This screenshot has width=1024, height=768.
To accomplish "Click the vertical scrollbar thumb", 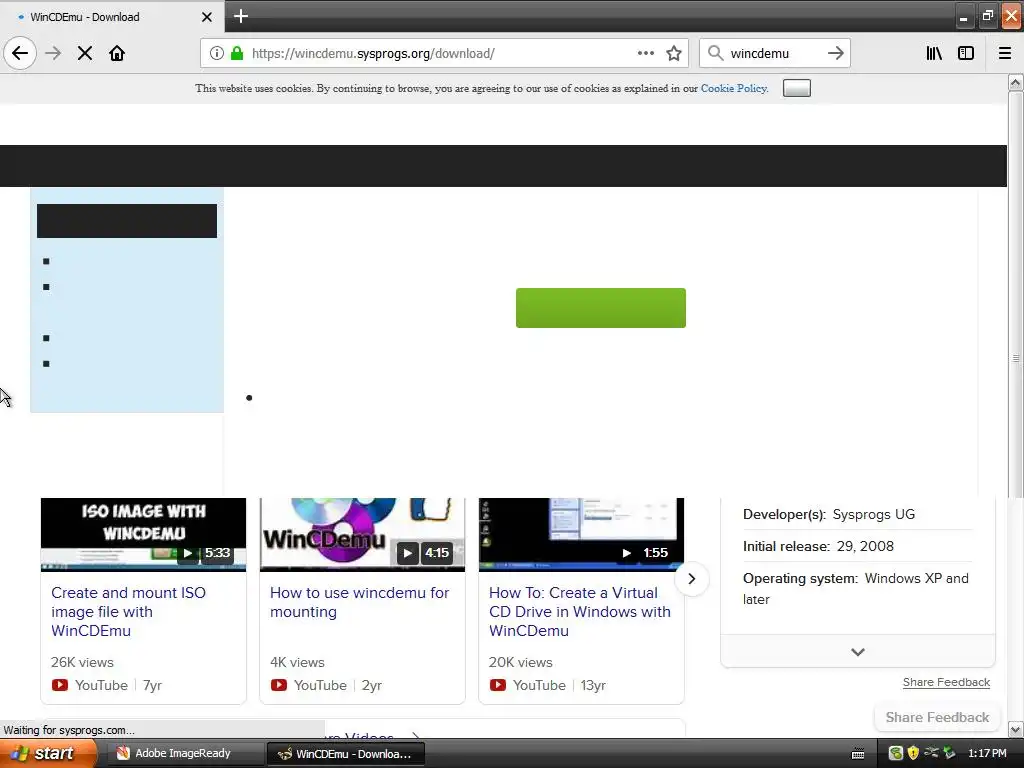I will [1015, 359].
